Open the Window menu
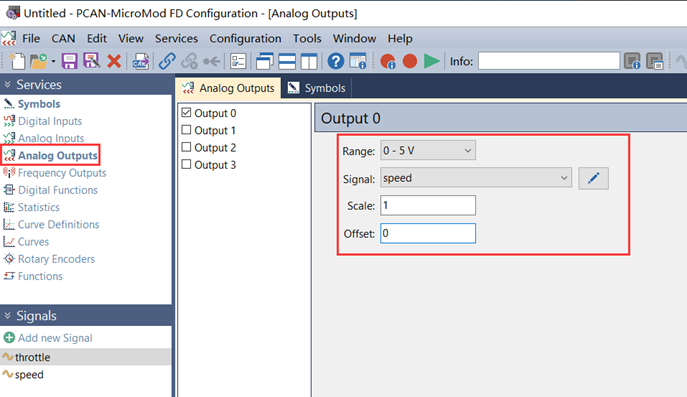This screenshot has height=397, width=687. tap(354, 39)
